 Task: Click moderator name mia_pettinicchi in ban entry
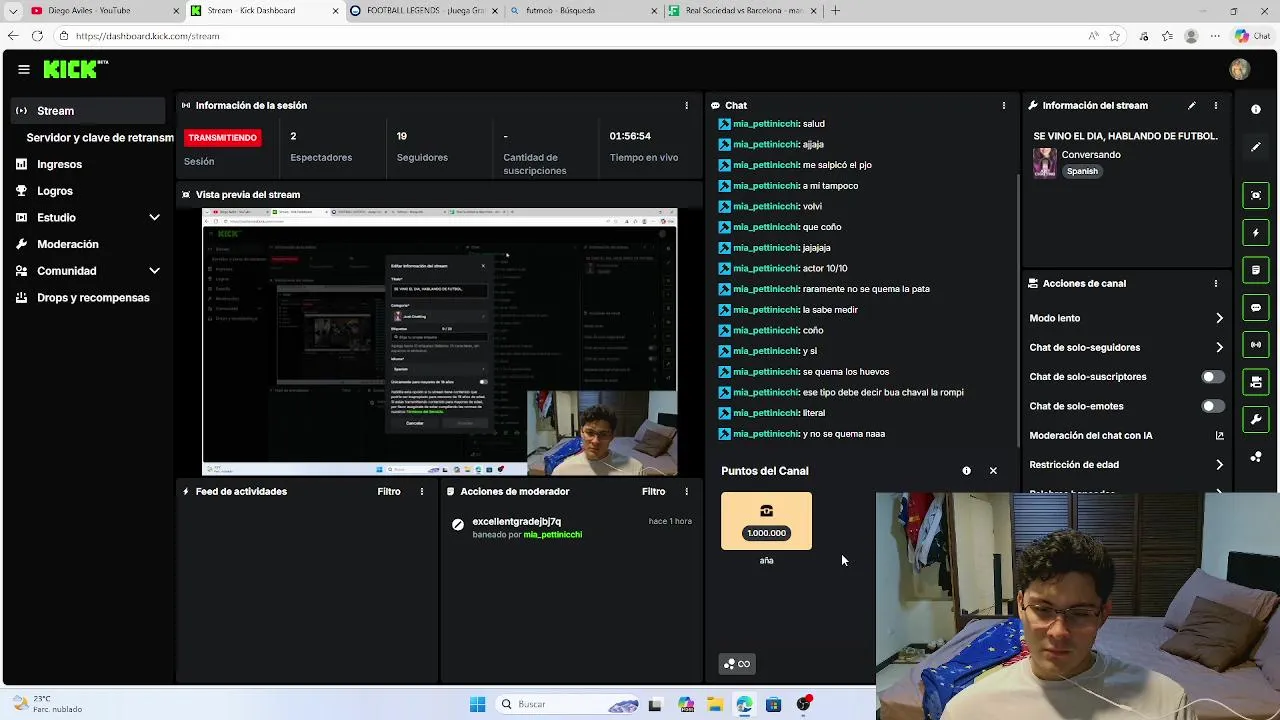(553, 534)
